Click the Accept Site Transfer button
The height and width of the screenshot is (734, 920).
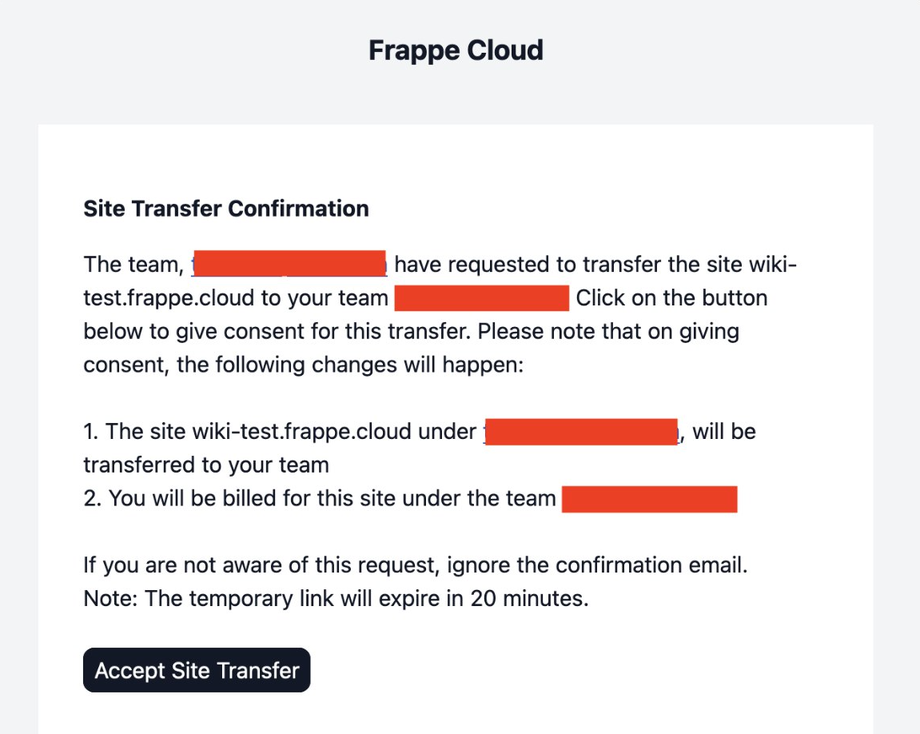pos(197,670)
